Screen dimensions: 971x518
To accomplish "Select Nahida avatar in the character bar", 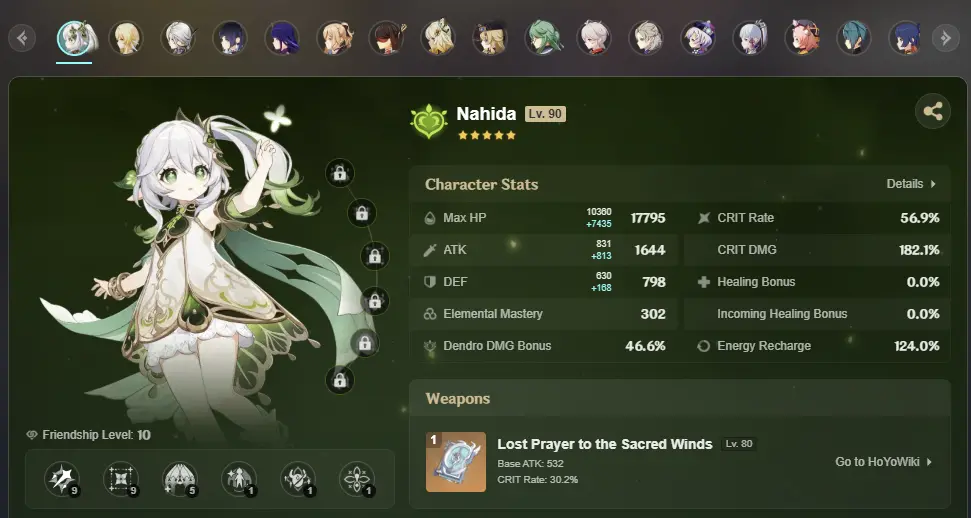I will coord(74,38).
